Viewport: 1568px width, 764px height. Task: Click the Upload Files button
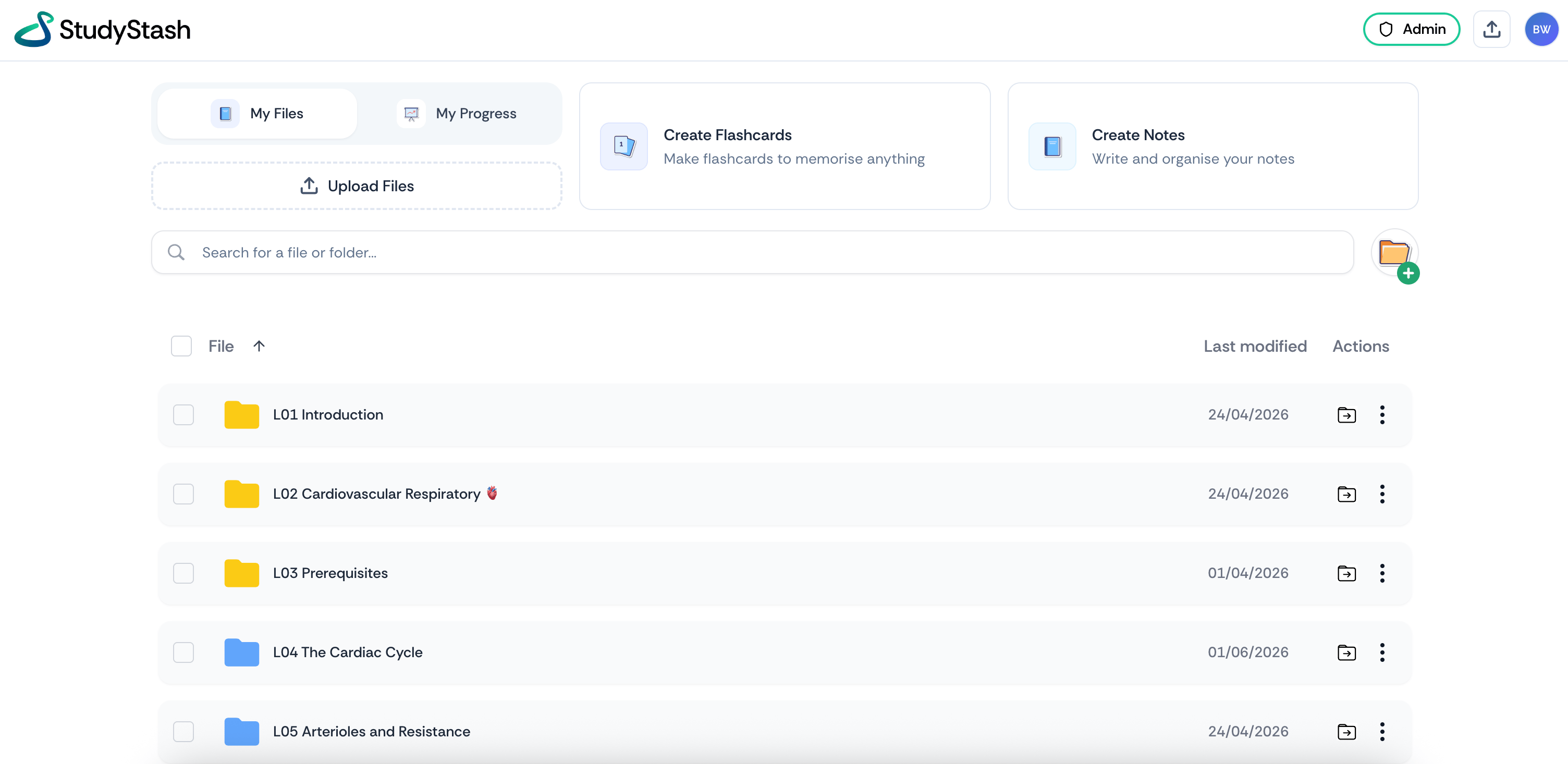(x=357, y=186)
